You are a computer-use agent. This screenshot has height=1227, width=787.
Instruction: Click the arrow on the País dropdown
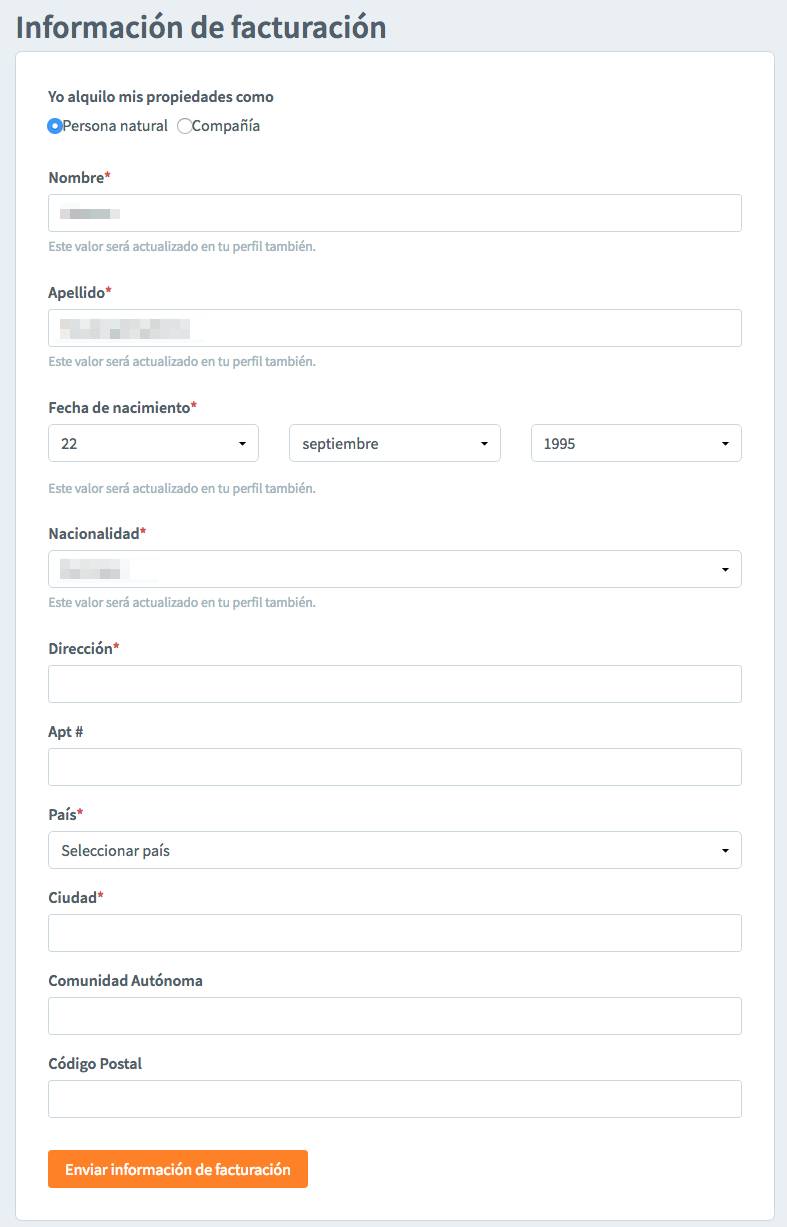point(725,851)
